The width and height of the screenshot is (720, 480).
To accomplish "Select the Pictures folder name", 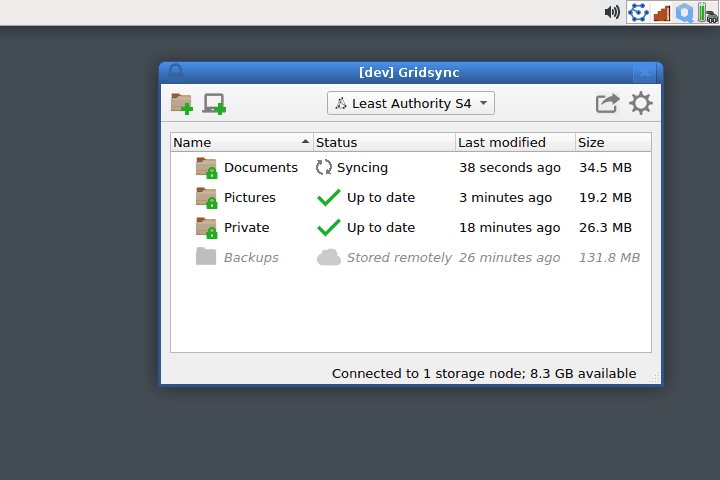I will point(250,198).
